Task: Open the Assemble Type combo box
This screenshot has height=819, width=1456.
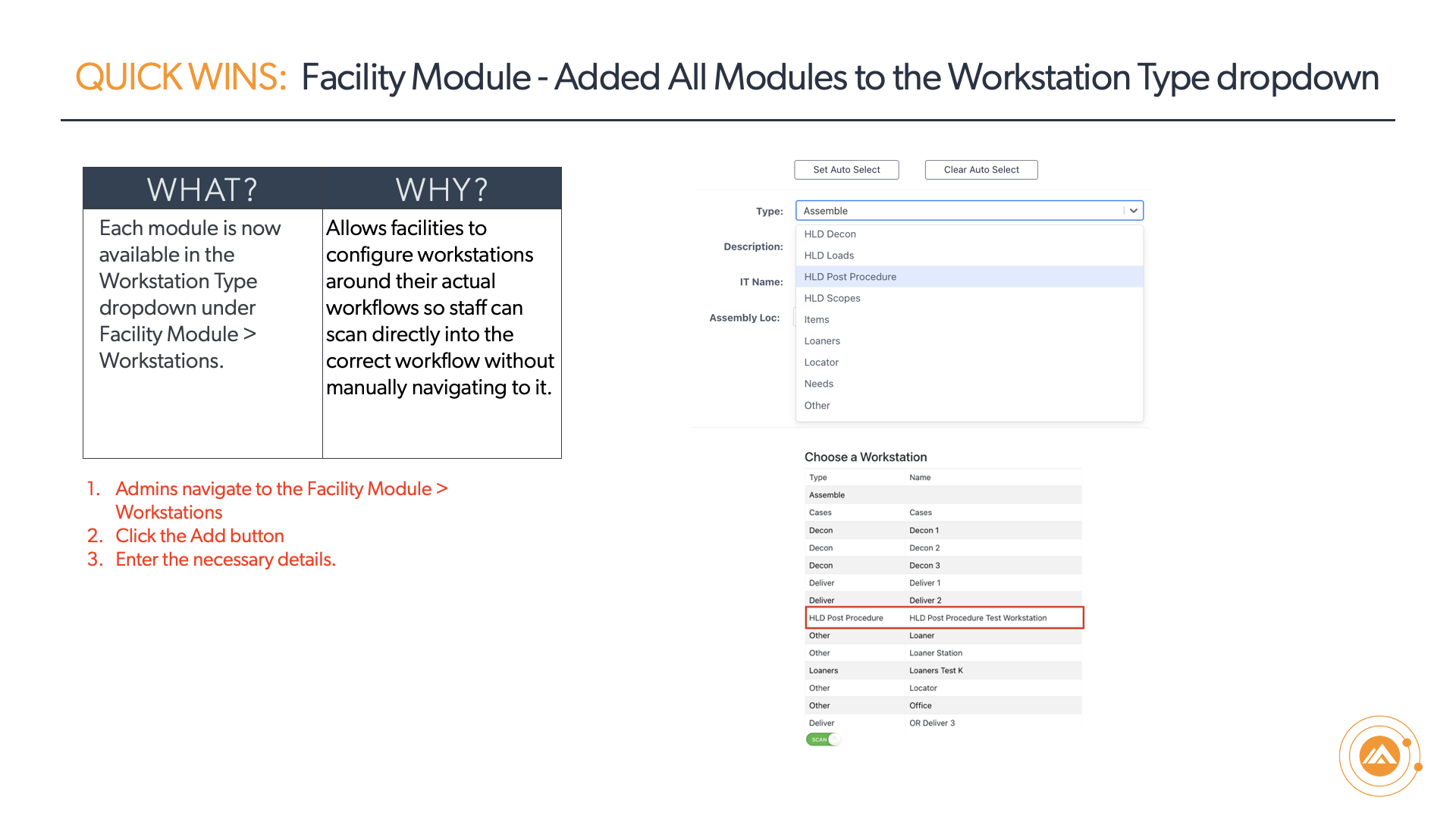Action: (969, 211)
